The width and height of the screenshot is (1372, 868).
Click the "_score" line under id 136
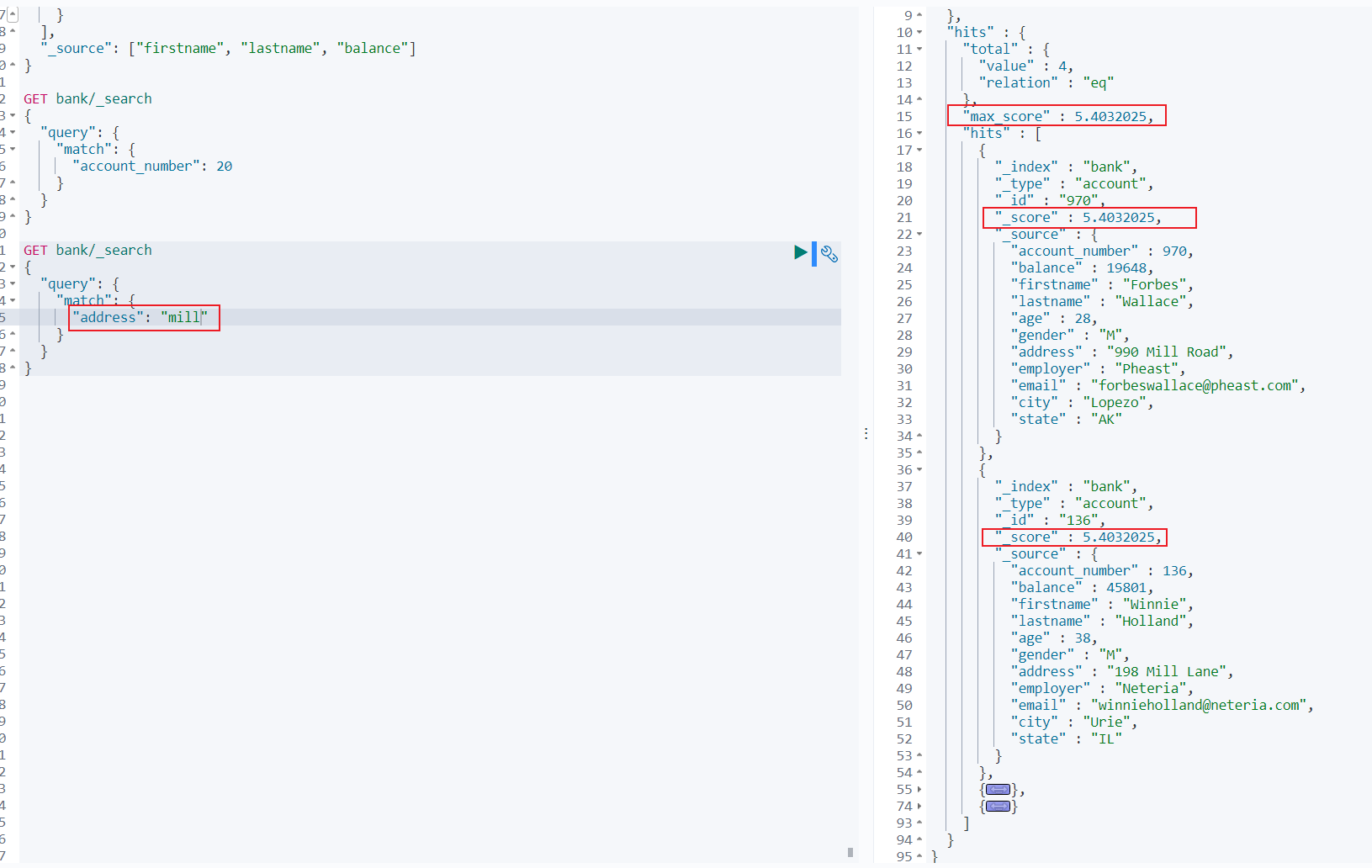click(x=1078, y=537)
